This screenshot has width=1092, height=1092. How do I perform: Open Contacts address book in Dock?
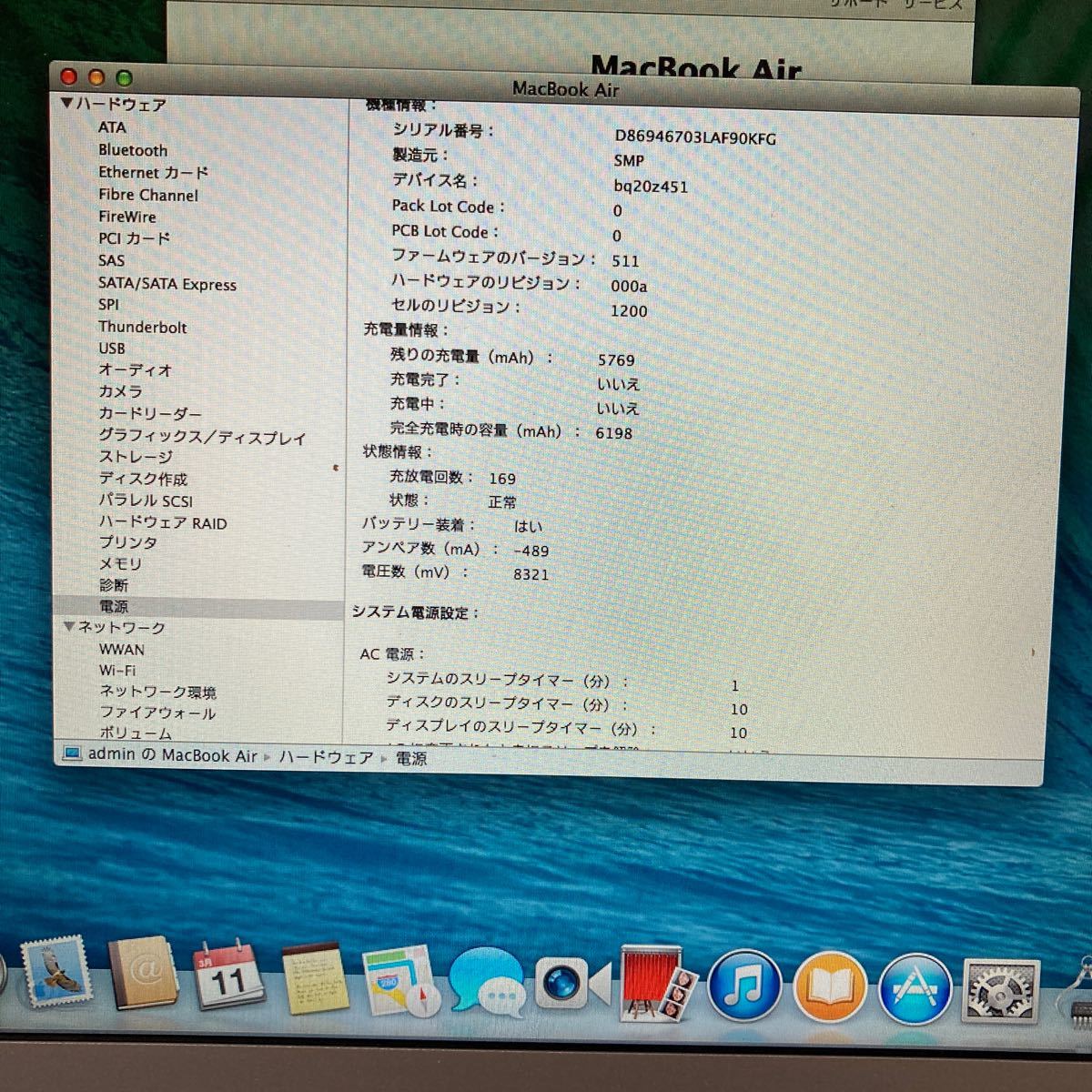pyautogui.click(x=143, y=973)
